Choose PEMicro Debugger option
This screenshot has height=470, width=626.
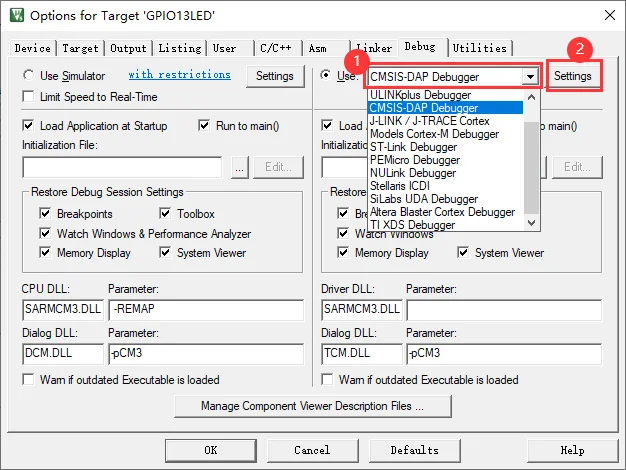coord(446,160)
